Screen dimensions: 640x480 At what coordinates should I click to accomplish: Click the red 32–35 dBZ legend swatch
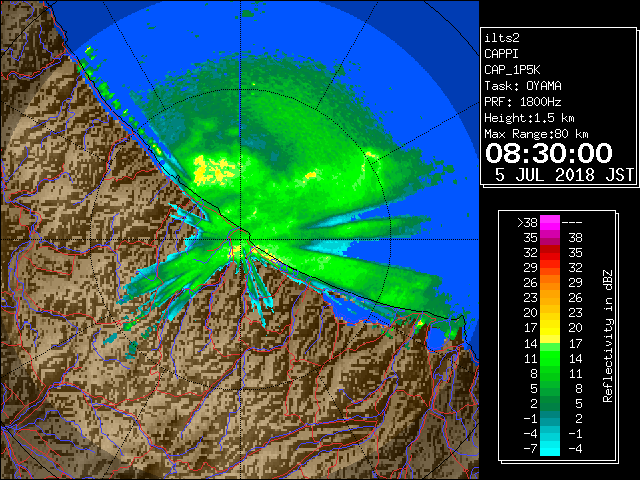(550, 253)
